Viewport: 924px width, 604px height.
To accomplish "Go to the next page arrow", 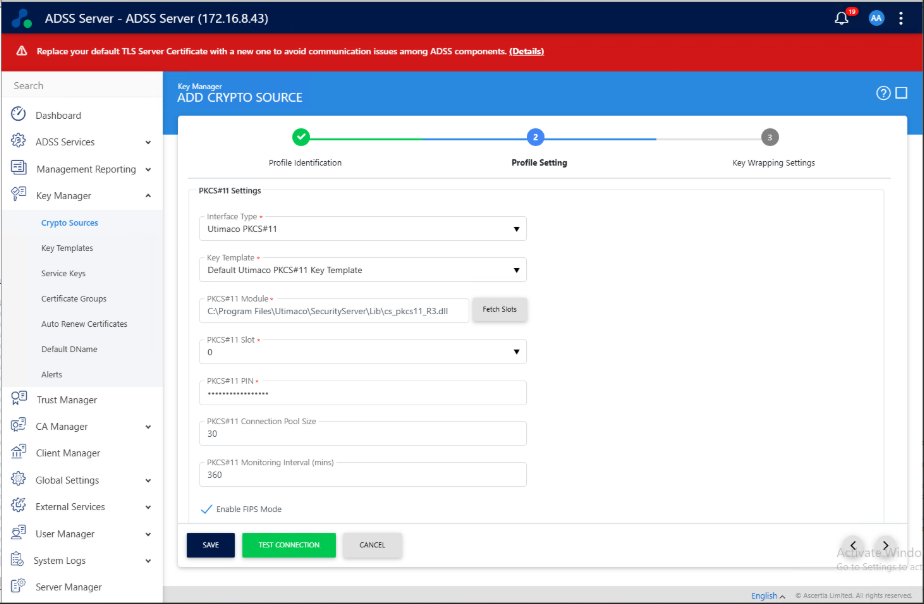I will pos(885,546).
